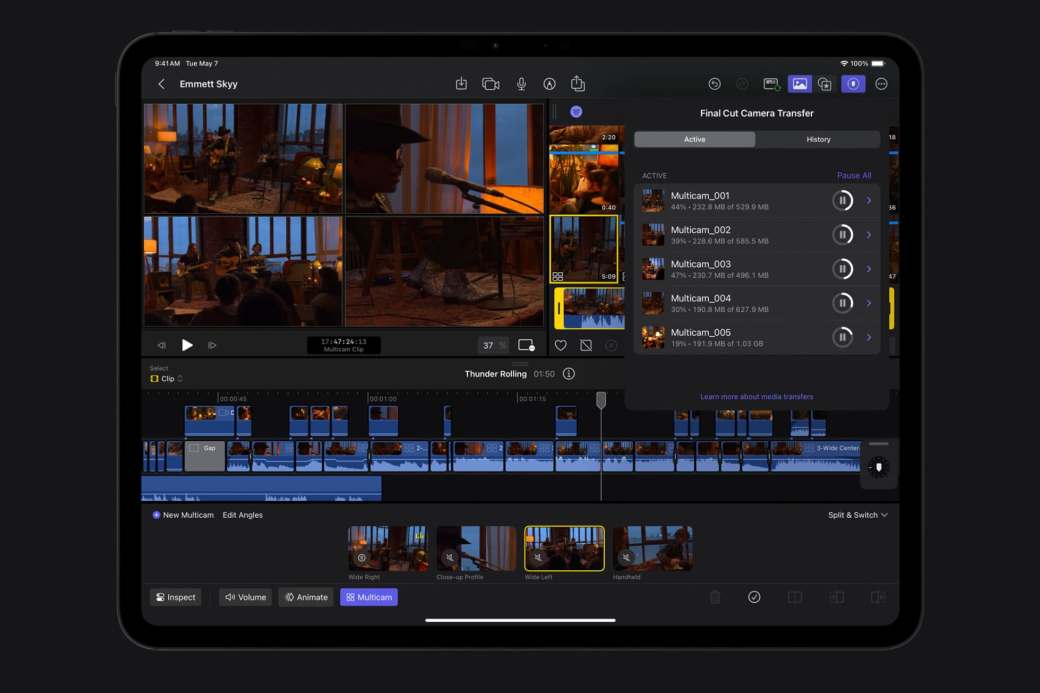Tap the Share export icon
The height and width of the screenshot is (693, 1040).
578,84
